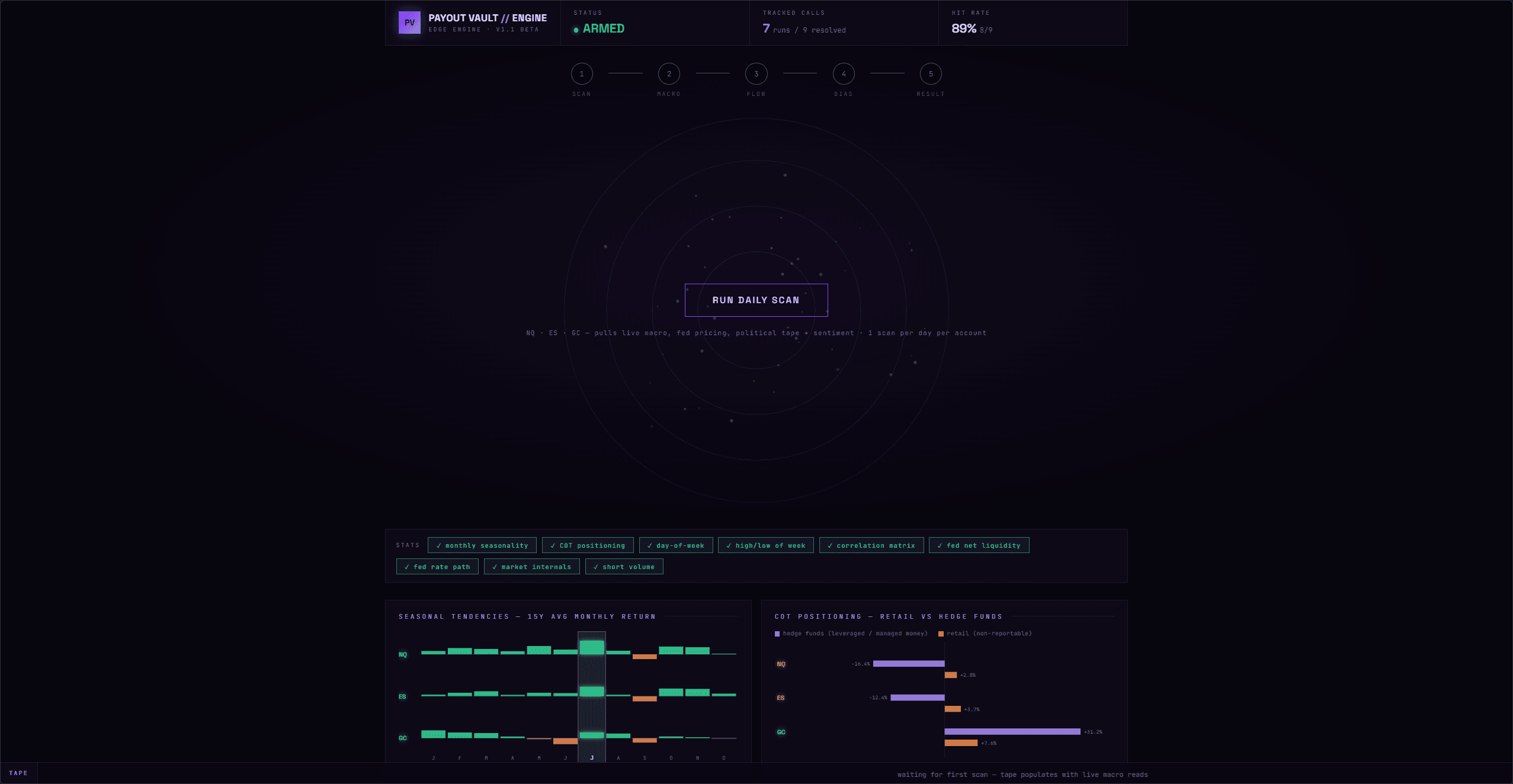This screenshot has width=1513, height=784.
Task: Click the ES row label in seasonal chart
Action: click(402, 697)
